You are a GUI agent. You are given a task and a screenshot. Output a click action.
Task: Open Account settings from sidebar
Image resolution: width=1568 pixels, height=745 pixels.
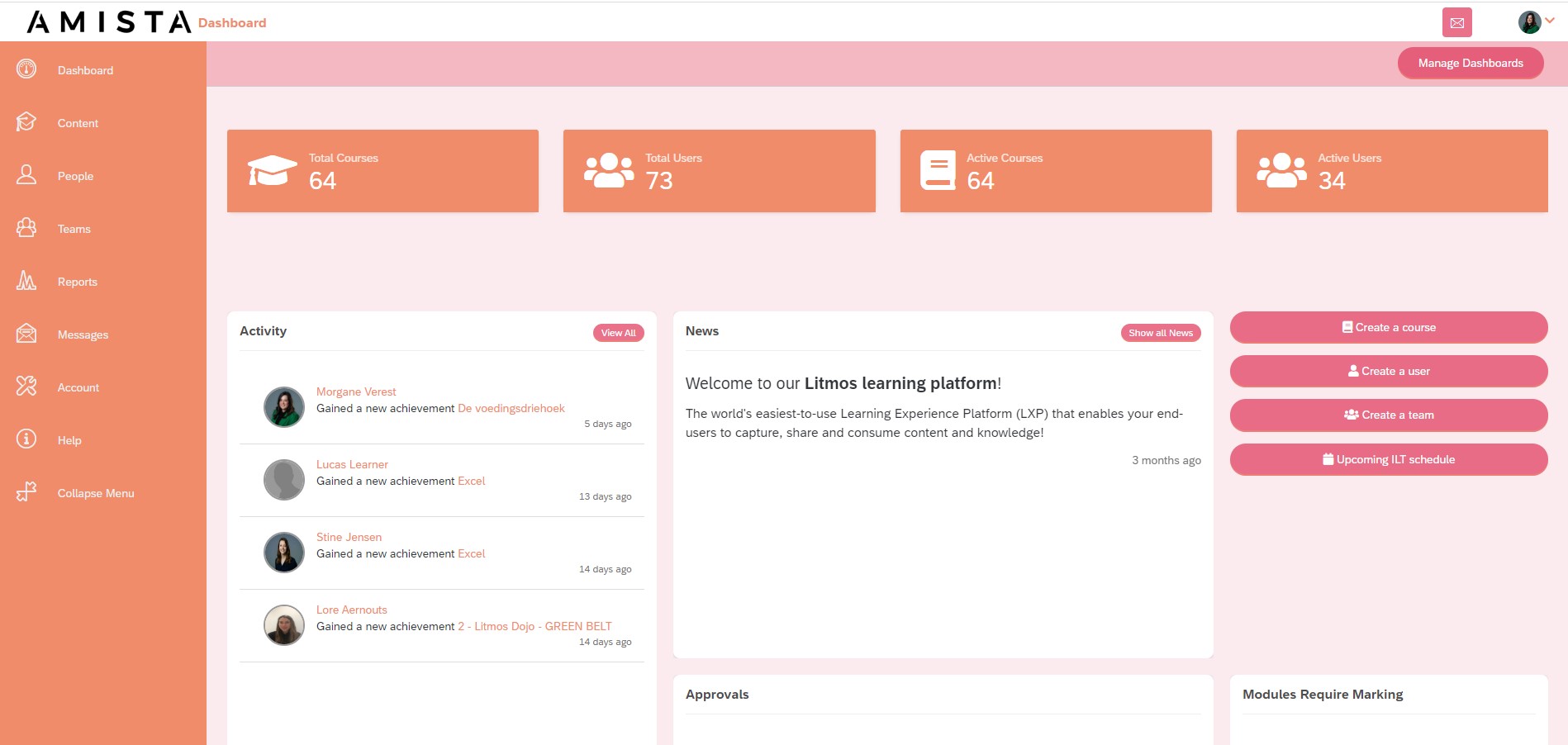(x=78, y=387)
